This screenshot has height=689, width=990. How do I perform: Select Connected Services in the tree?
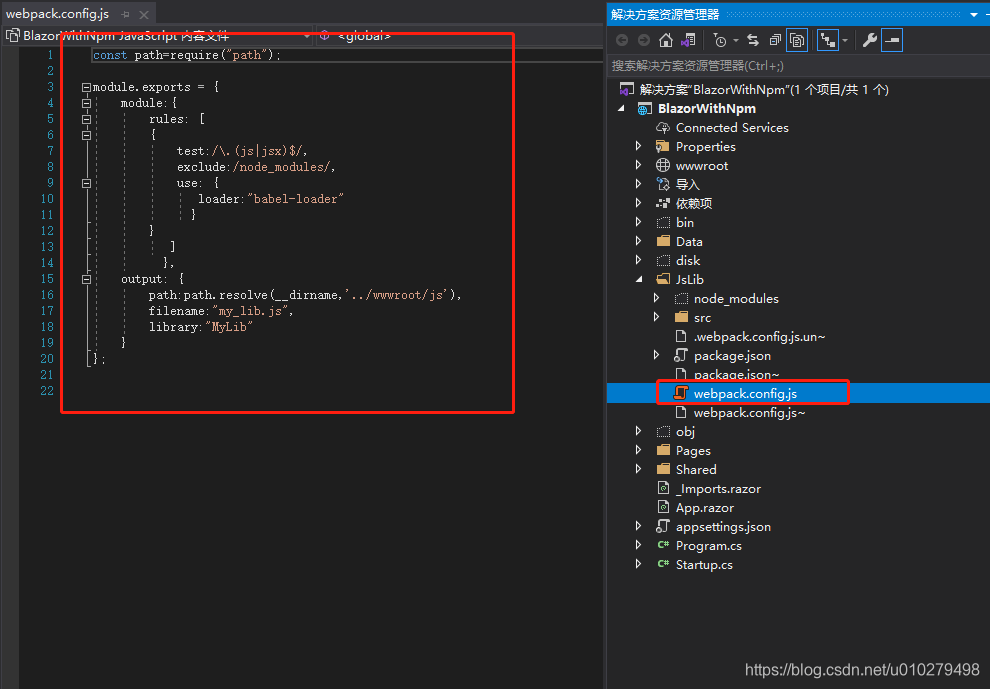732,128
